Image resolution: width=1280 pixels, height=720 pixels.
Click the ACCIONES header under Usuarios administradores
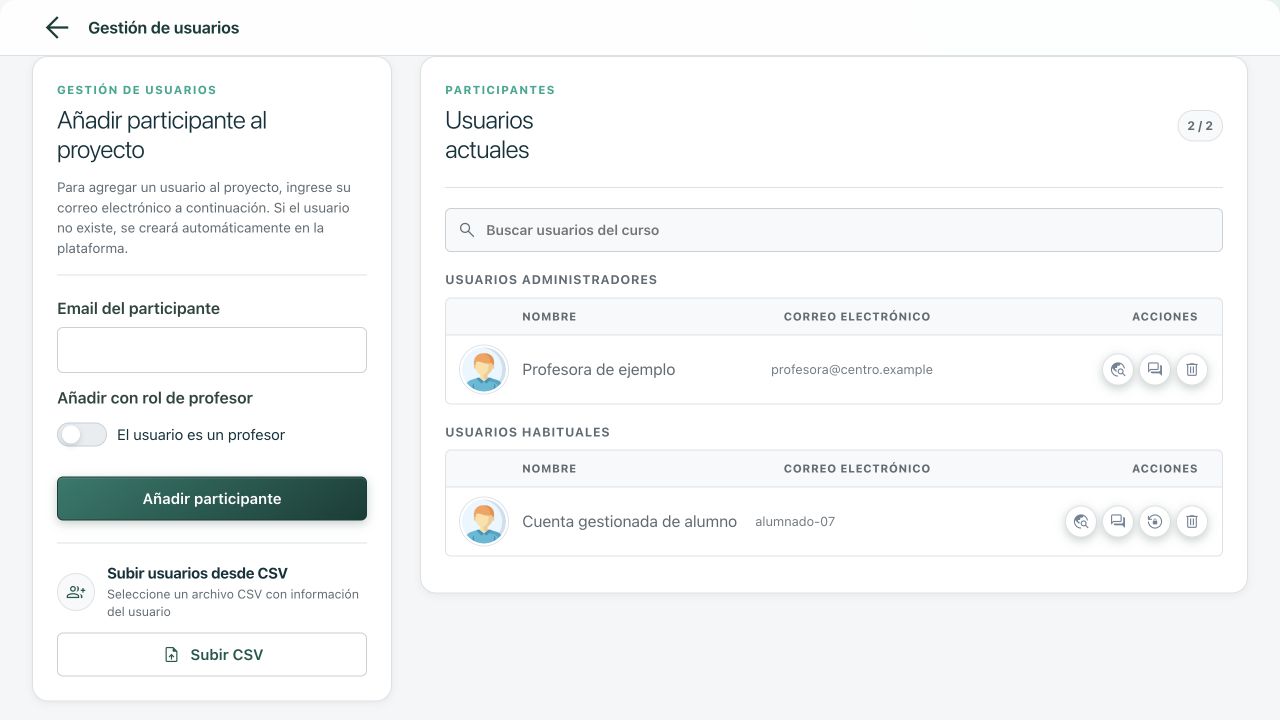pyautogui.click(x=1165, y=317)
